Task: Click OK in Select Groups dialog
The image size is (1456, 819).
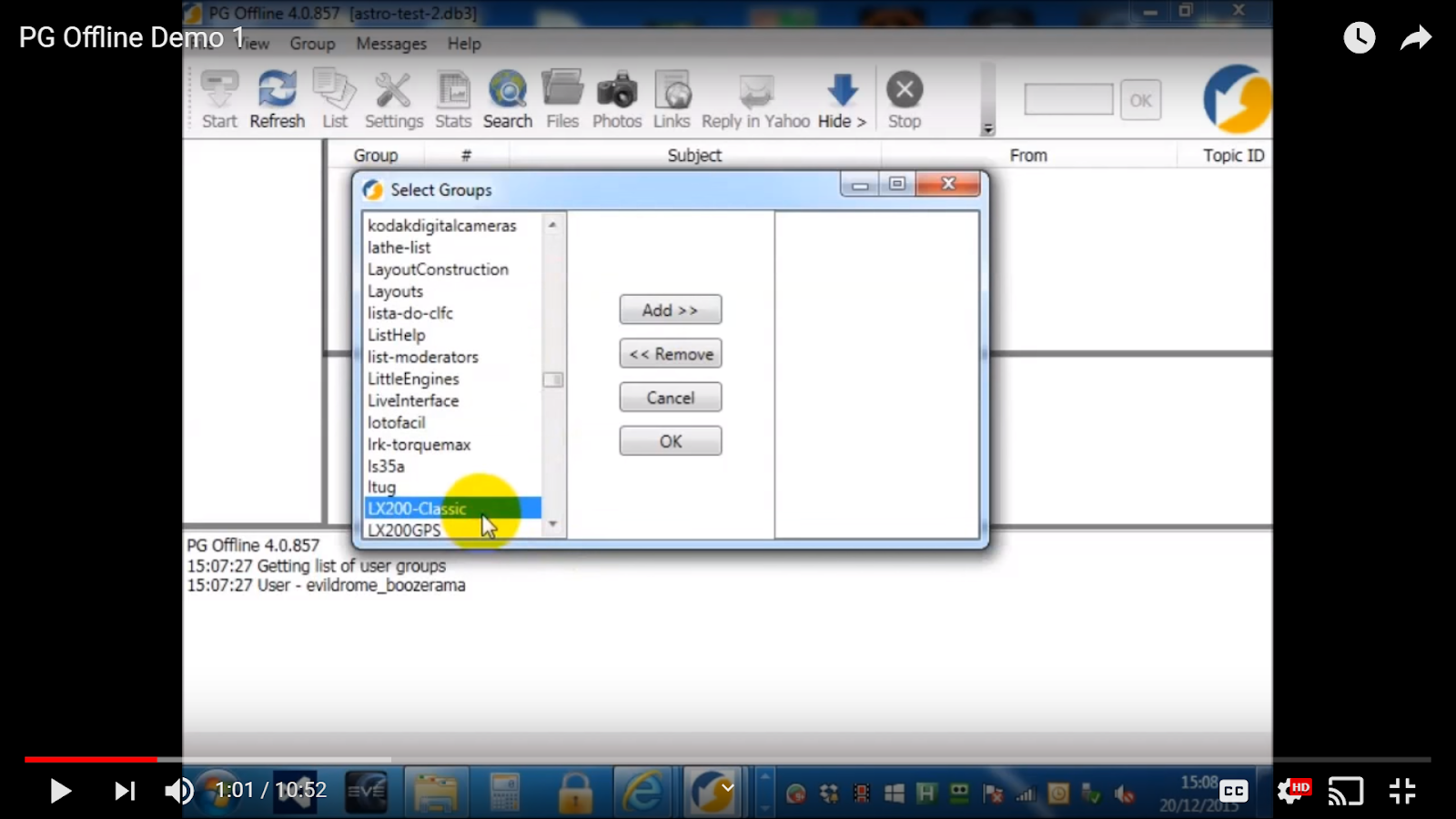Action: click(x=671, y=440)
